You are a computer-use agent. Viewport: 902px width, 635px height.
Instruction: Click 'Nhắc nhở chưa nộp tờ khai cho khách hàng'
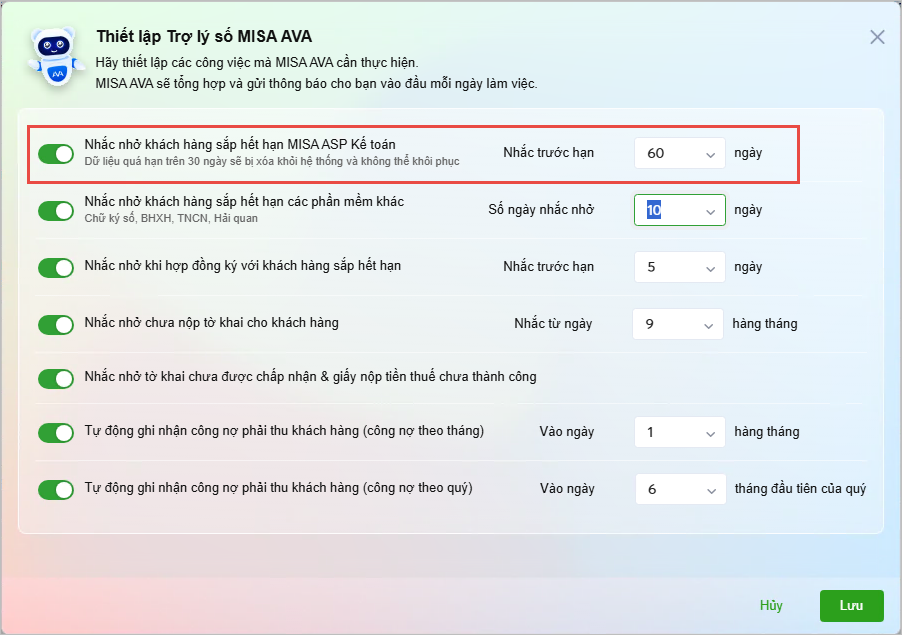[211, 323]
